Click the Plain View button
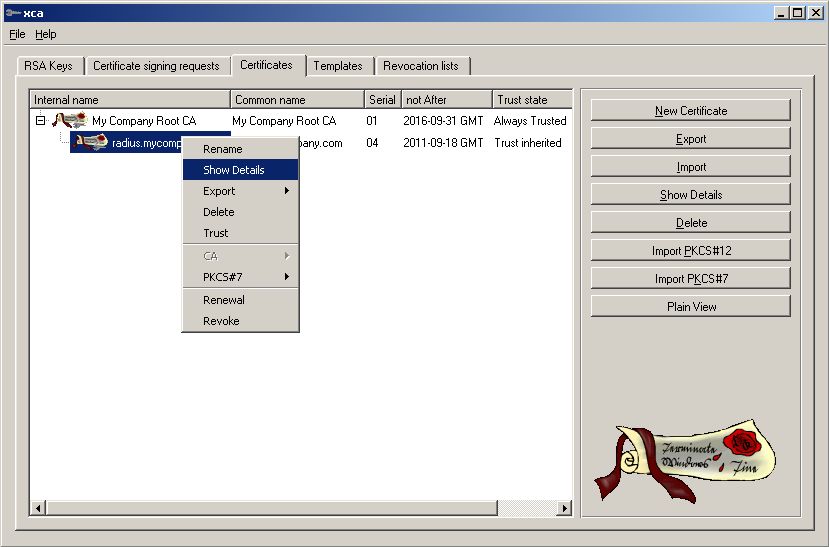829x547 pixels. (691, 307)
